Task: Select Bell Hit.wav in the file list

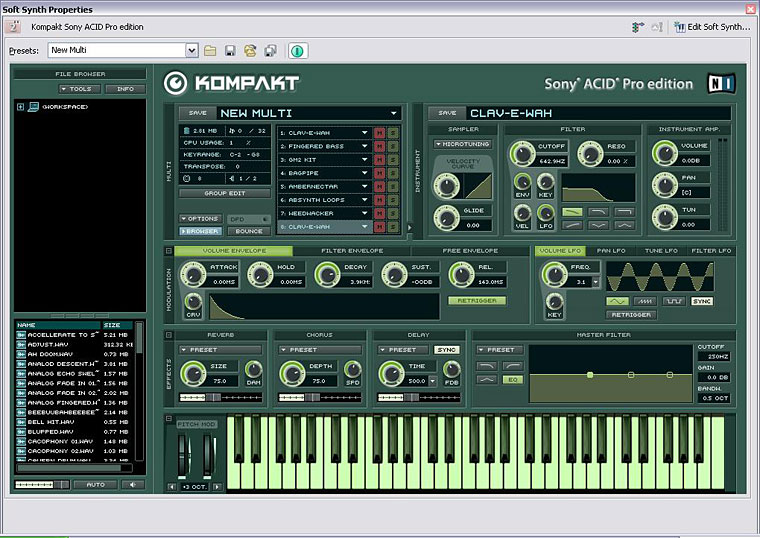Action: pyautogui.click(x=74, y=422)
